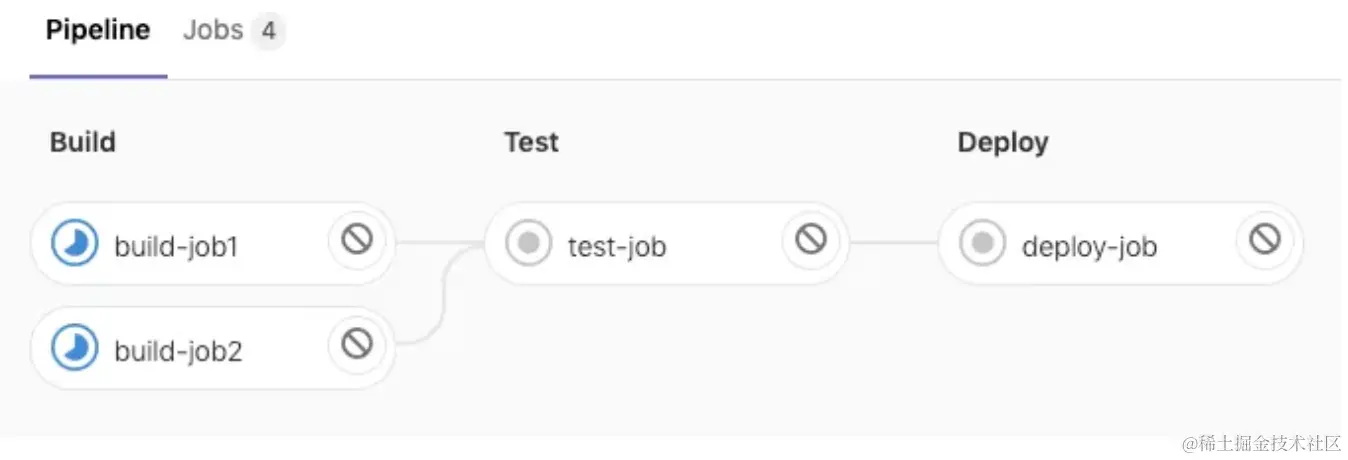Click the Jobs count badge showing 4
Image resolution: width=1348 pixels, height=460 pixels.
(267, 32)
